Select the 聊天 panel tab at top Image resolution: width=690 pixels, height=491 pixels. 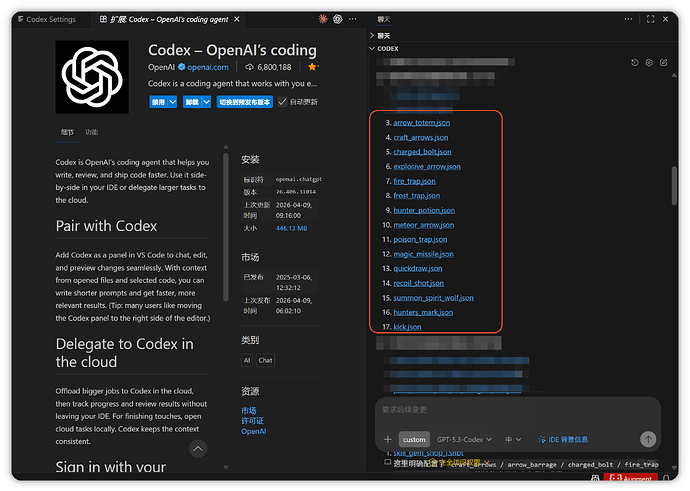pyautogui.click(x=384, y=19)
